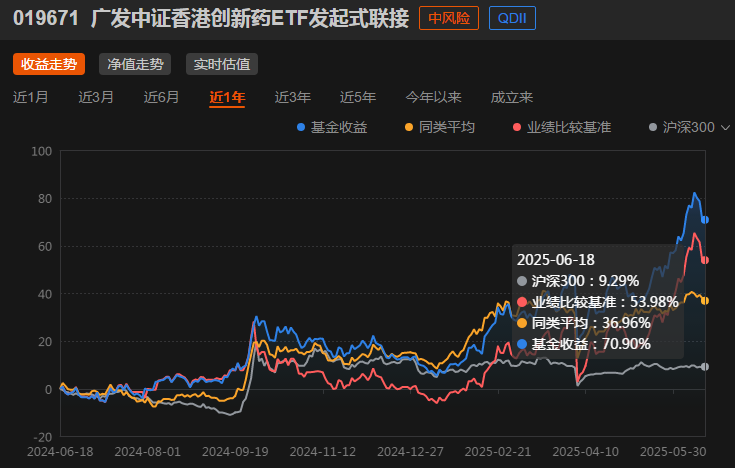Click the y-axis label 60
The height and width of the screenshot is (468, 735).
(45, 247)
